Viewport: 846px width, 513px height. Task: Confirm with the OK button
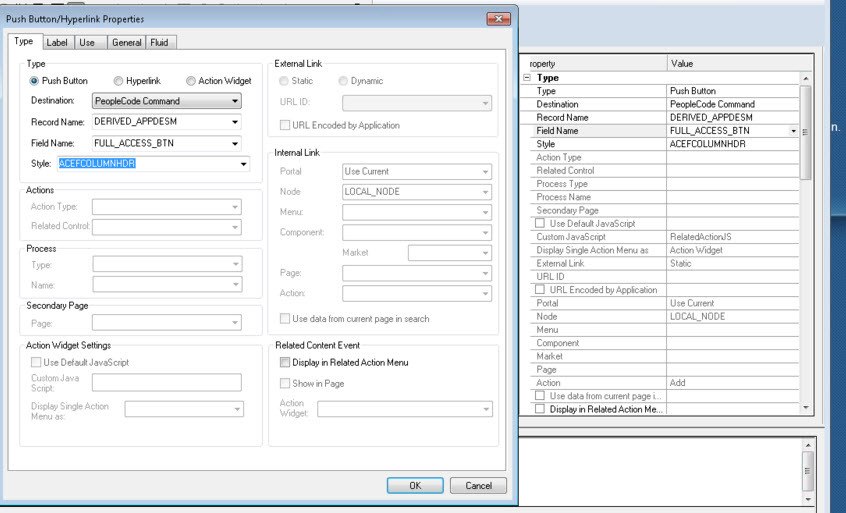[x=415, y=485]
